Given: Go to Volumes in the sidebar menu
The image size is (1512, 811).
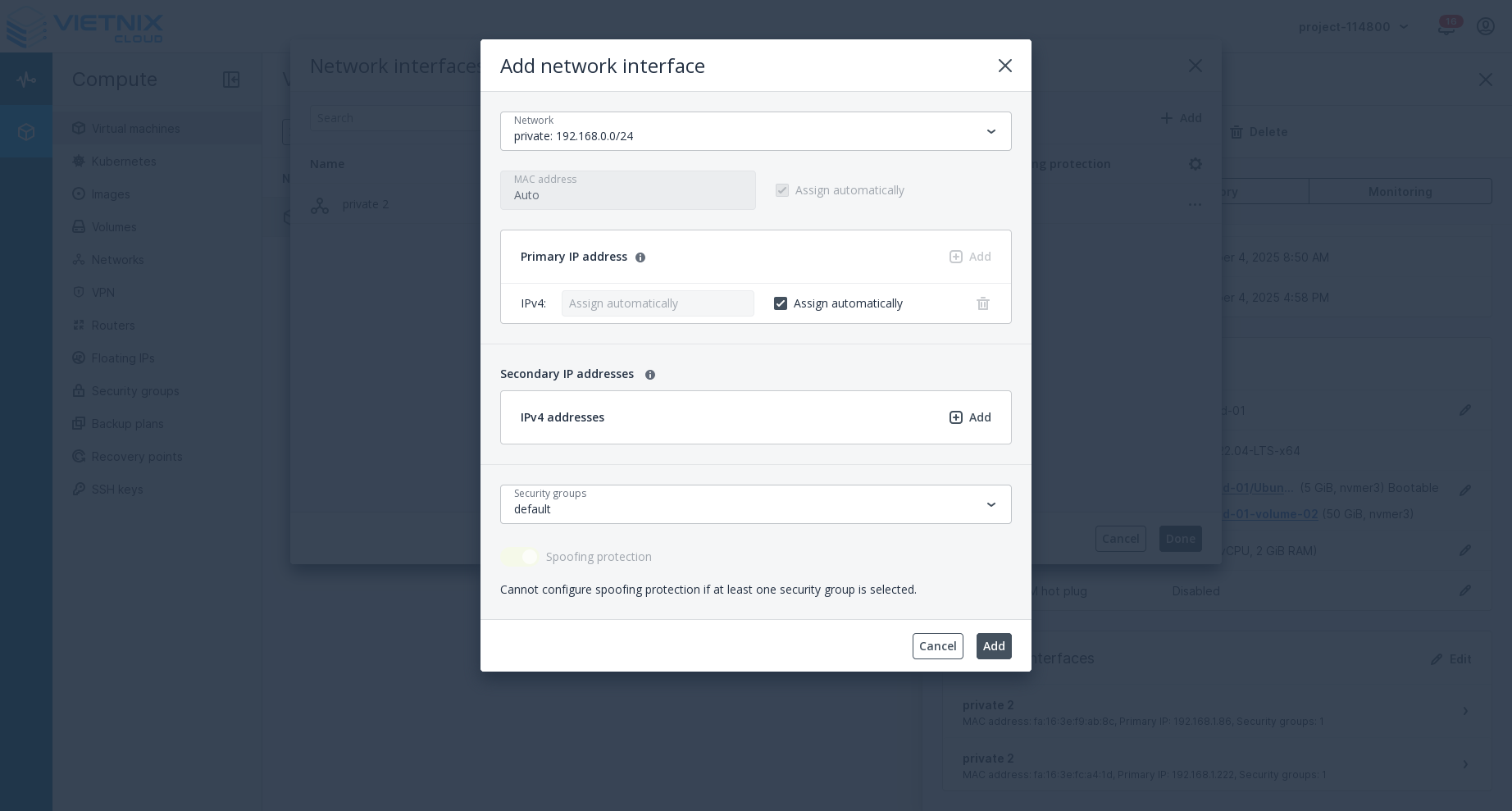Looking at the screenshot, I should [79, 227].
